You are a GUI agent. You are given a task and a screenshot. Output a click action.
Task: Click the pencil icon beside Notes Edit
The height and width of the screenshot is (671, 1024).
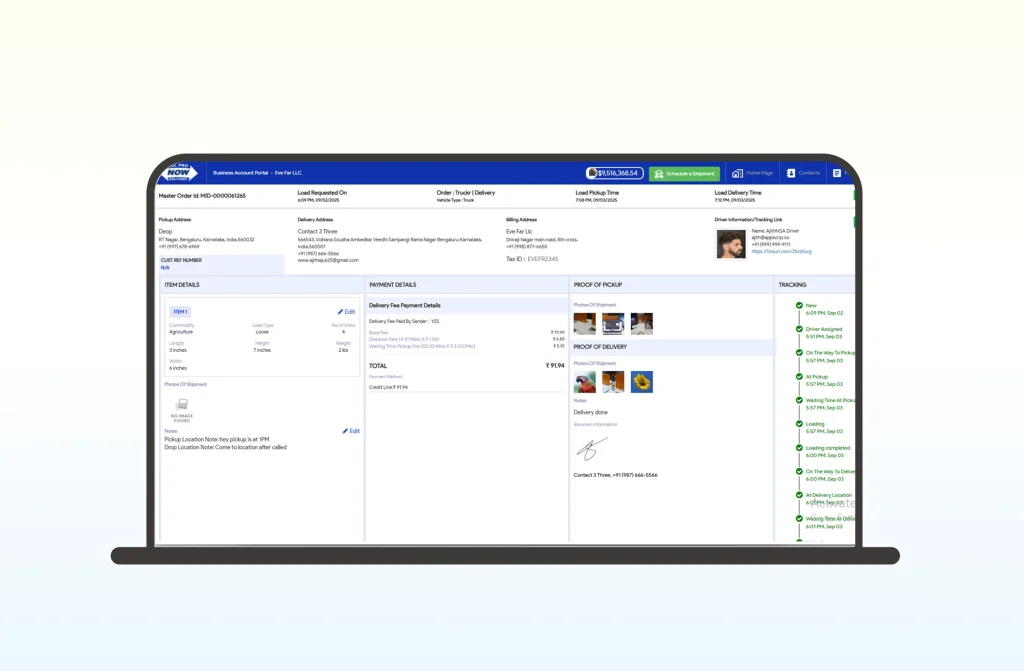pyautogui.click(x=345, y=431)
